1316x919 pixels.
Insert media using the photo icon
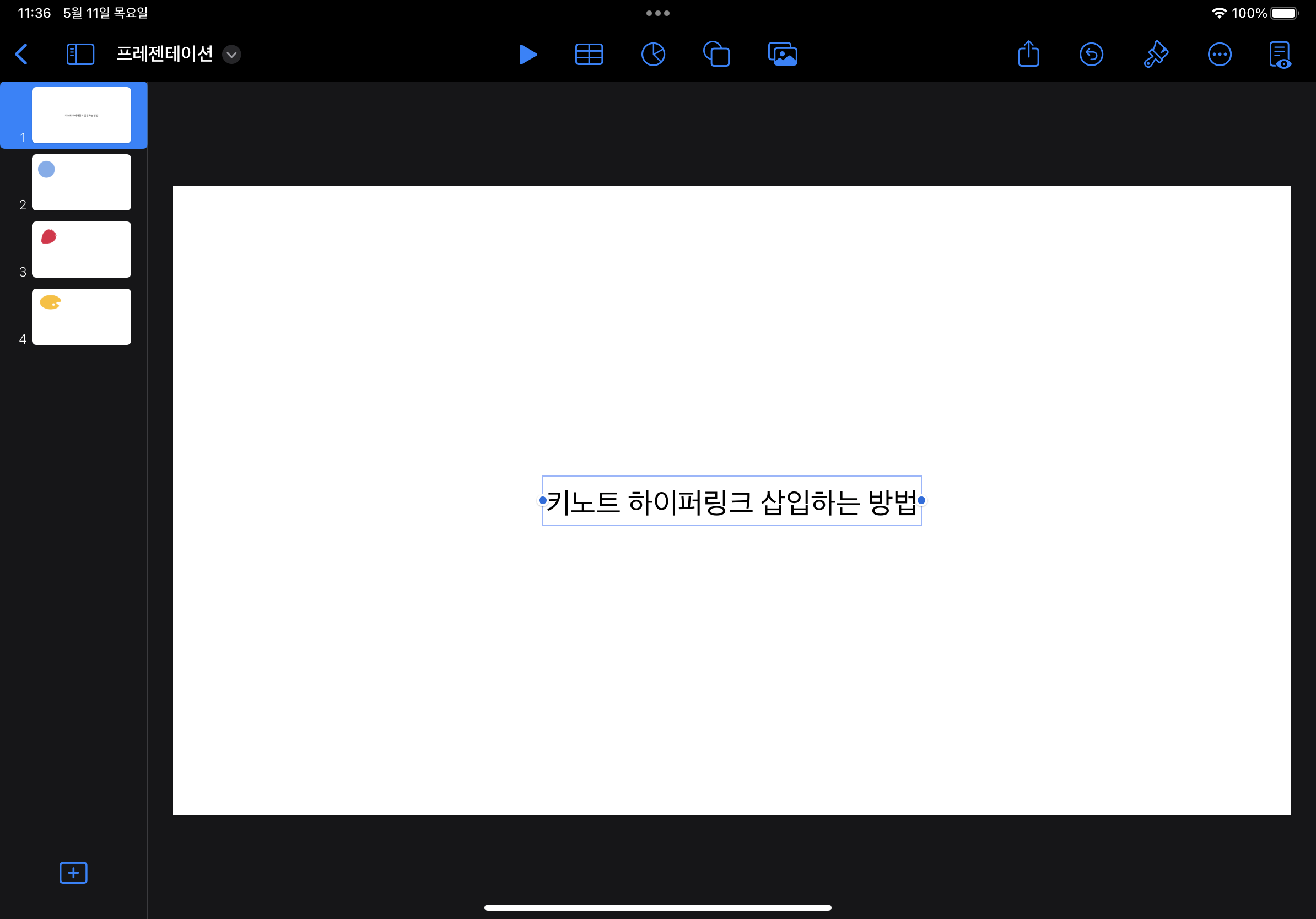[x=782, y=55]
